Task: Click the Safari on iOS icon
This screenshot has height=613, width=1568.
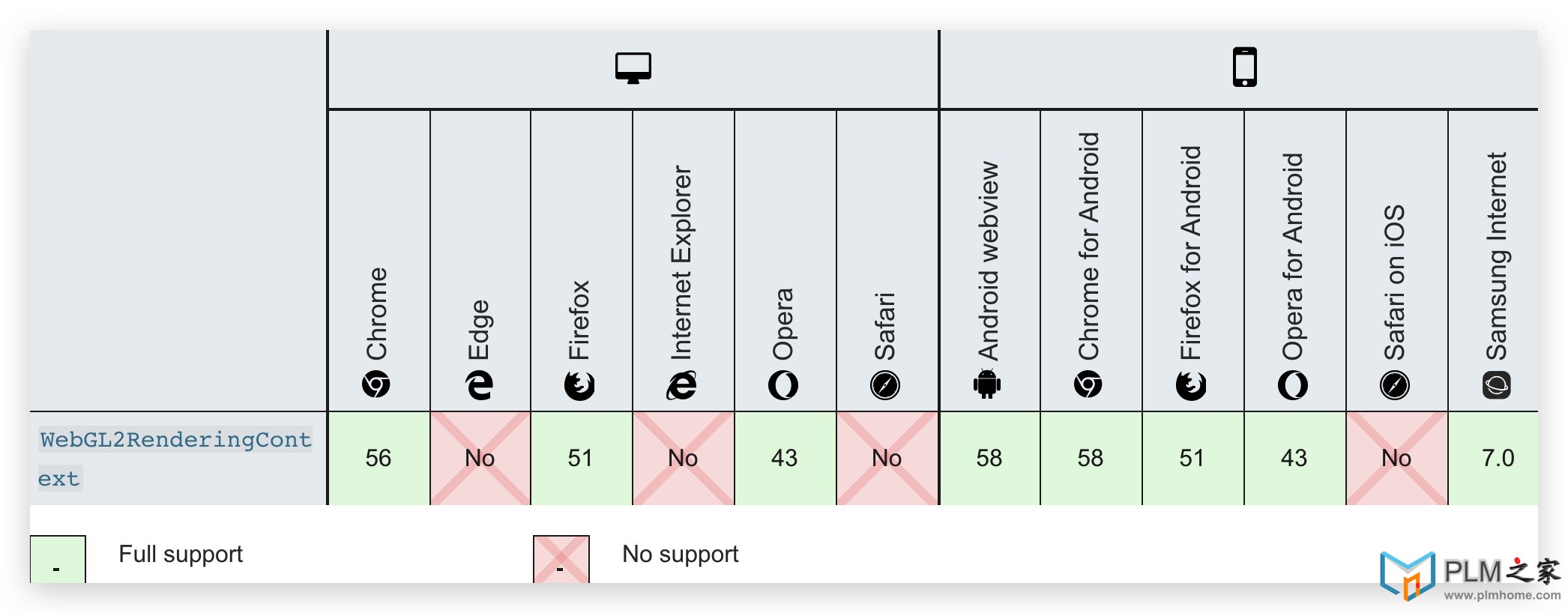Action: coord(1395,385)
